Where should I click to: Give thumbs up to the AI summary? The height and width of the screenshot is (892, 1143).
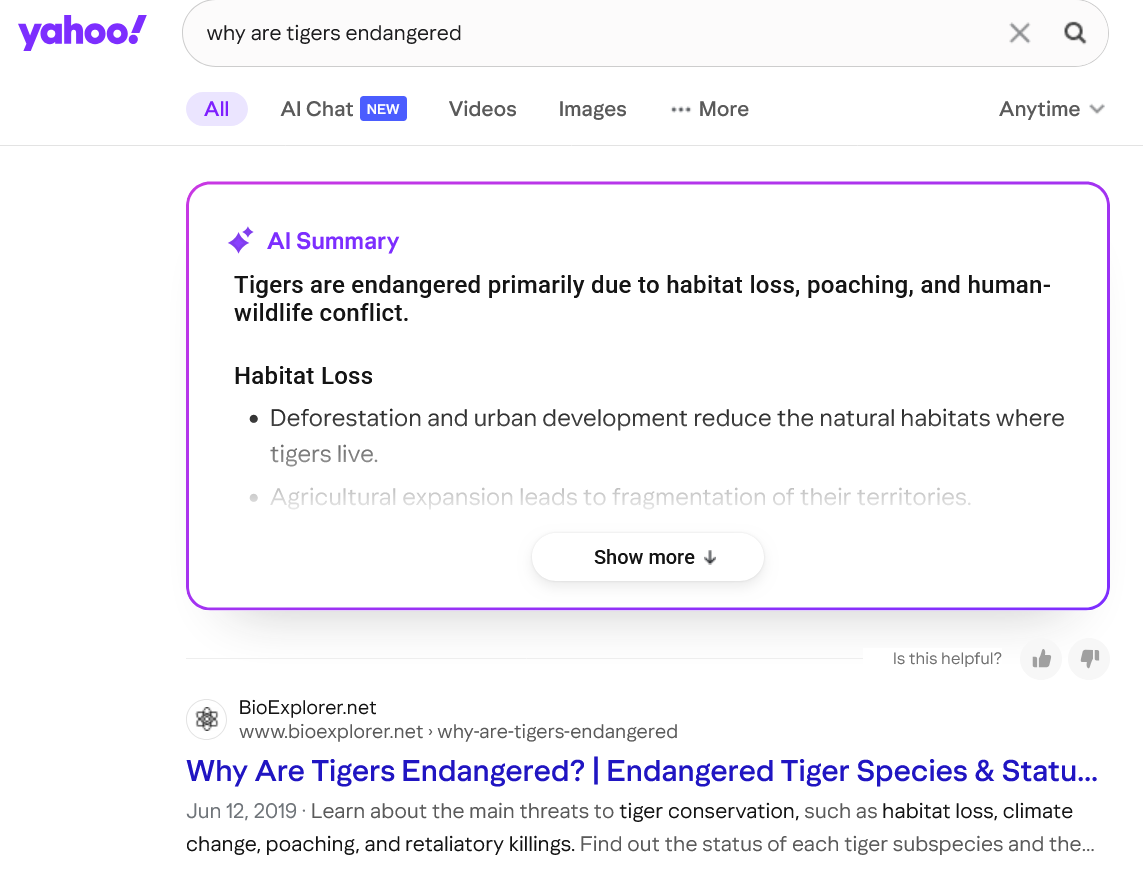pos(1041,659)
